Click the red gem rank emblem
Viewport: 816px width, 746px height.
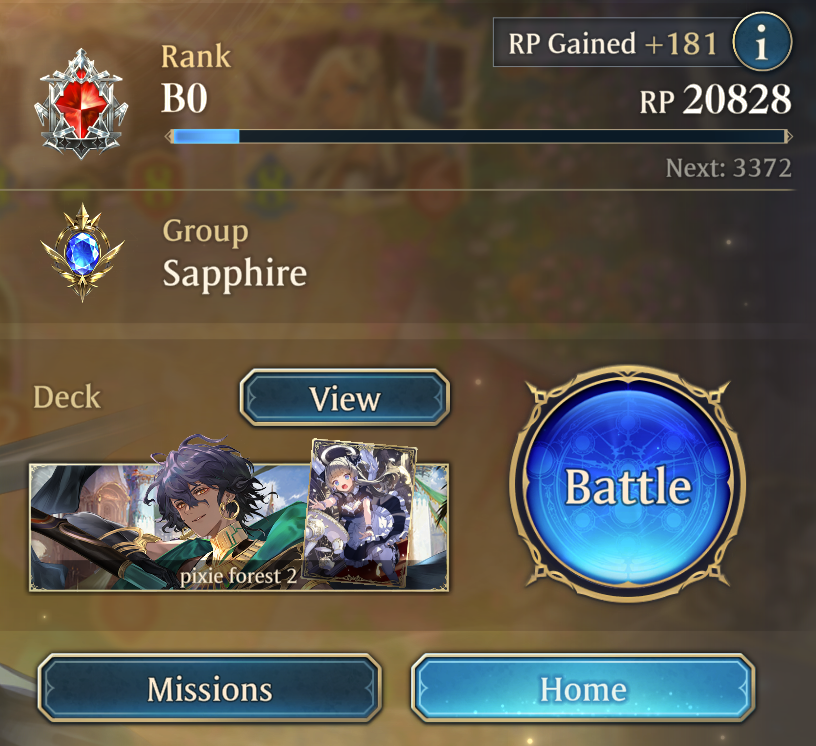point(81,103)
